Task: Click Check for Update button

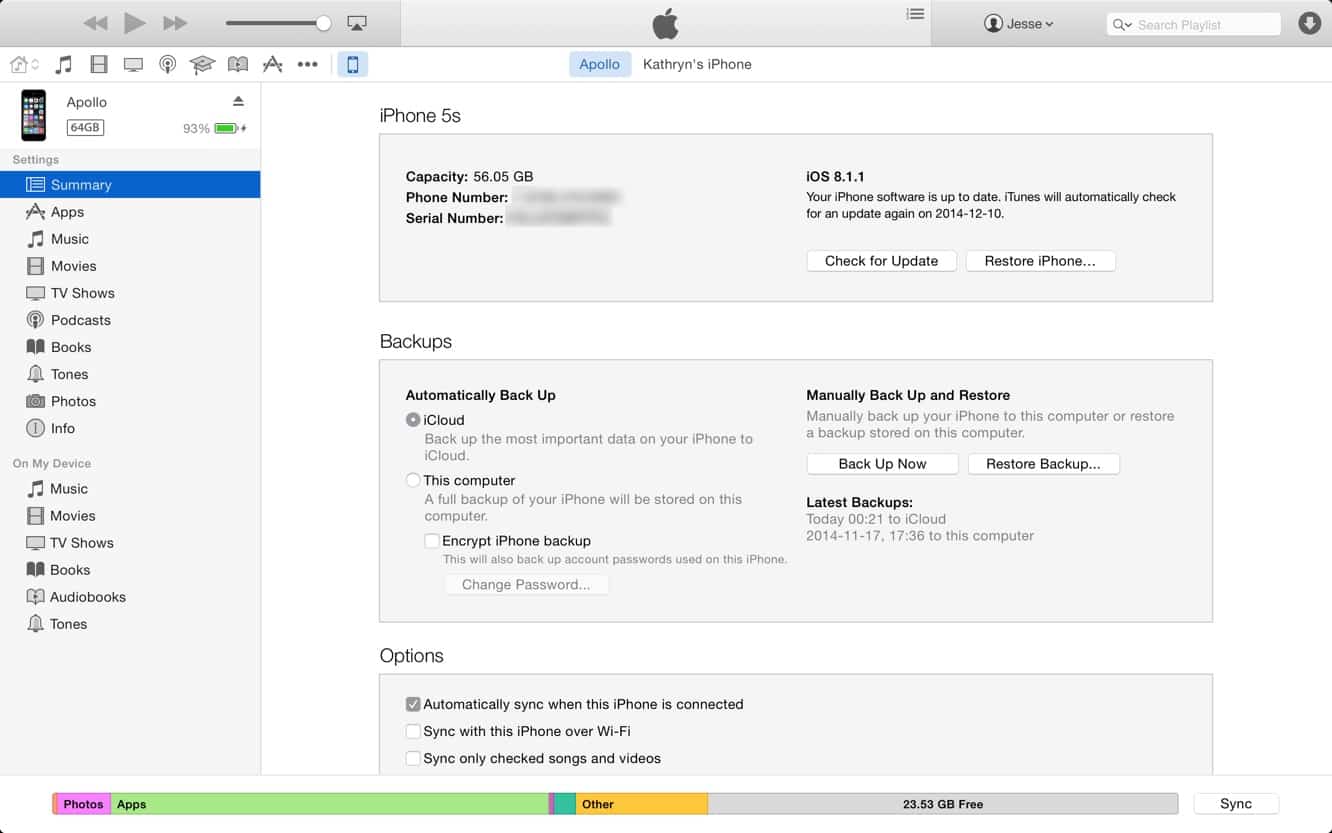Action: point(881,261)
